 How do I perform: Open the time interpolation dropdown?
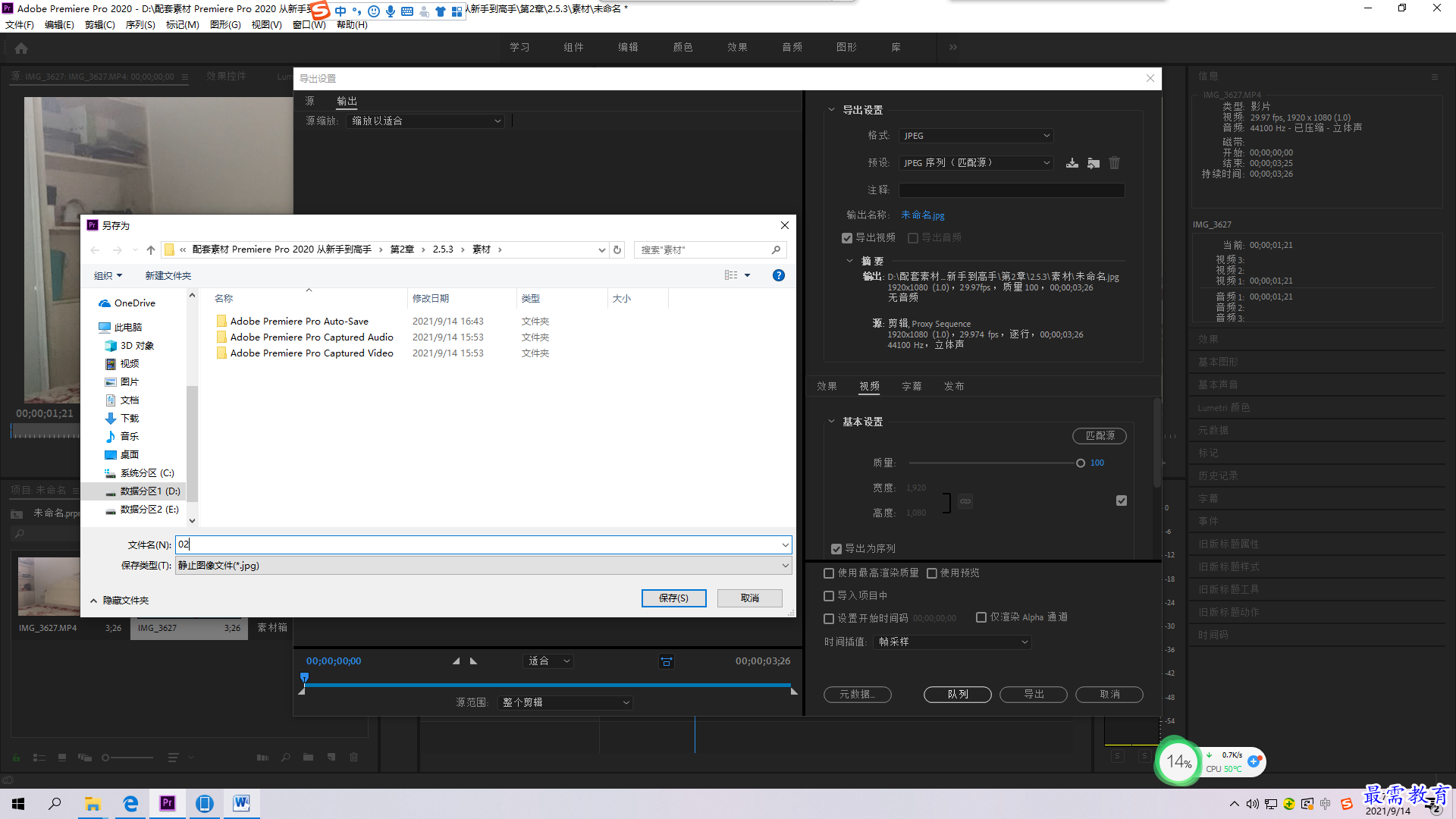(x=952, y=642)
